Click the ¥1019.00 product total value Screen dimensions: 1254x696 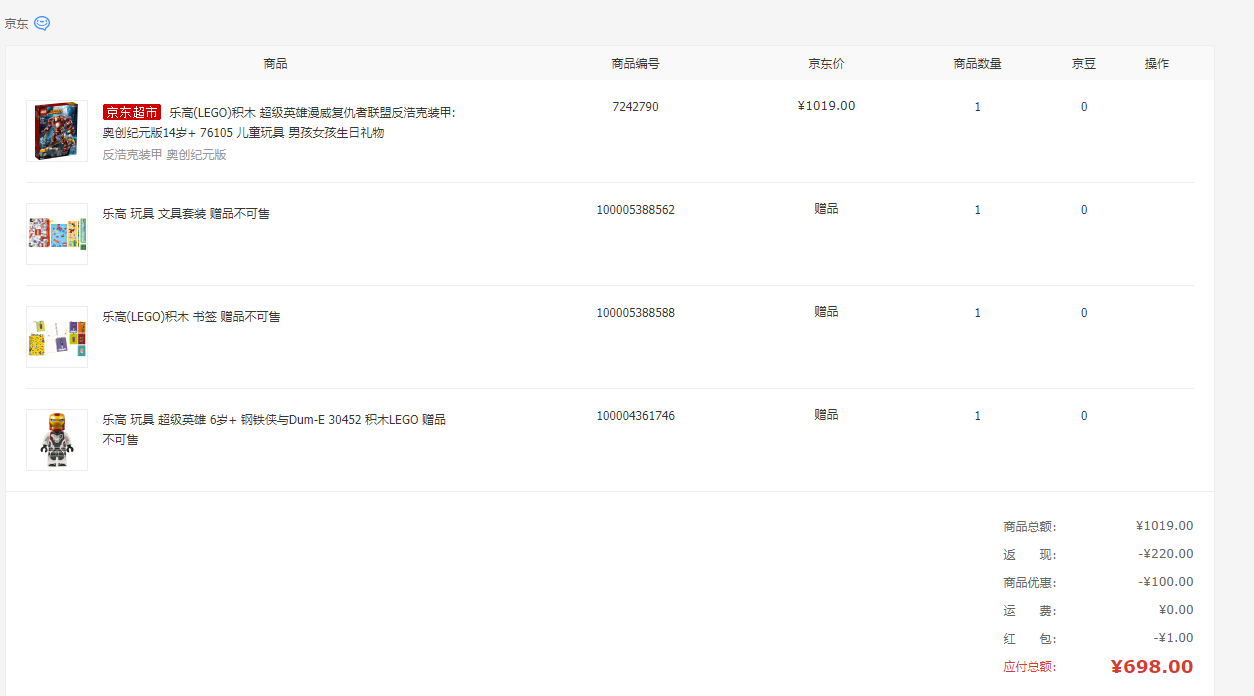point(1165,526)
